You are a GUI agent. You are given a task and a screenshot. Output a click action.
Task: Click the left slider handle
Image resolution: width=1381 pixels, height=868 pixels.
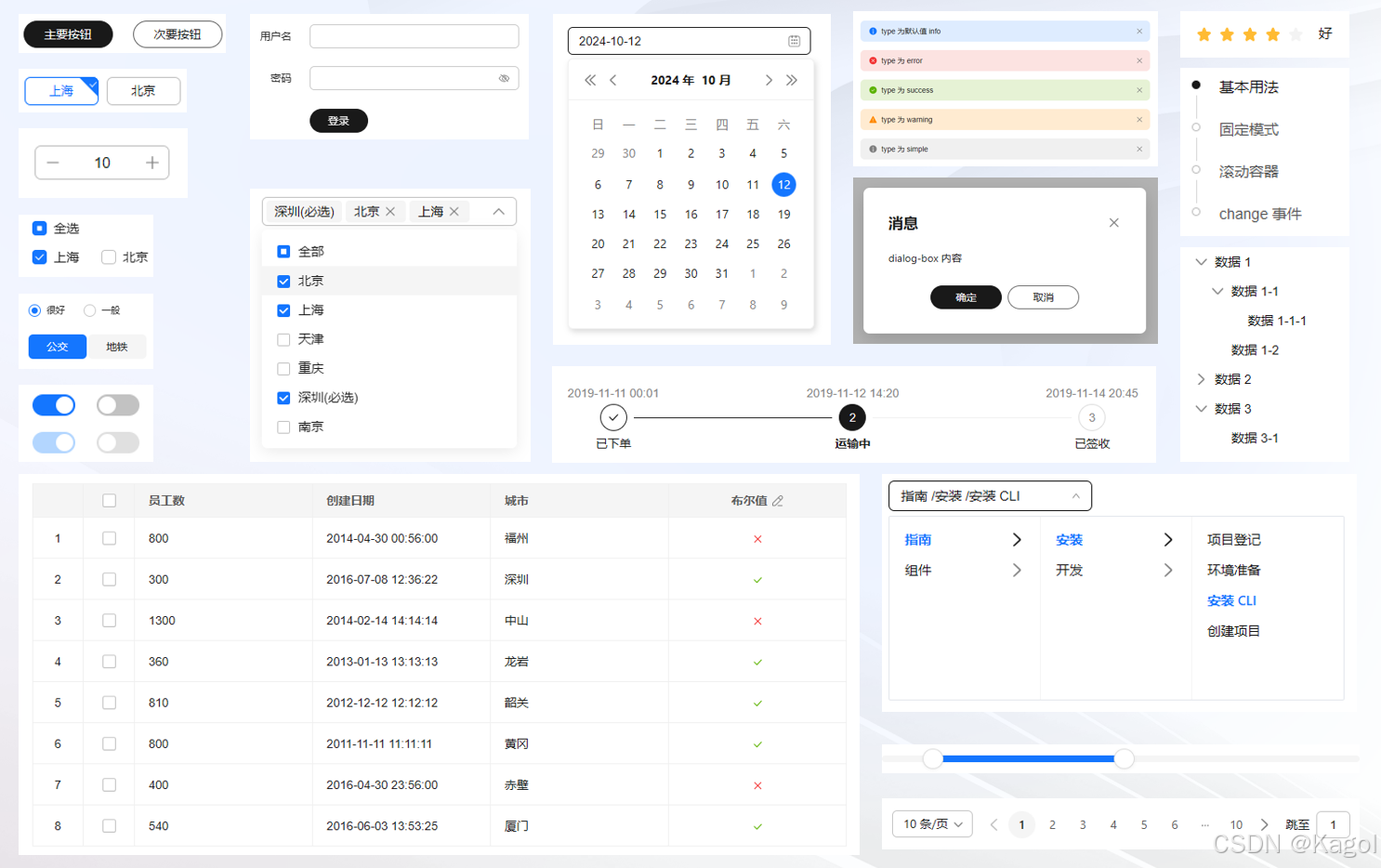point(932,758)
